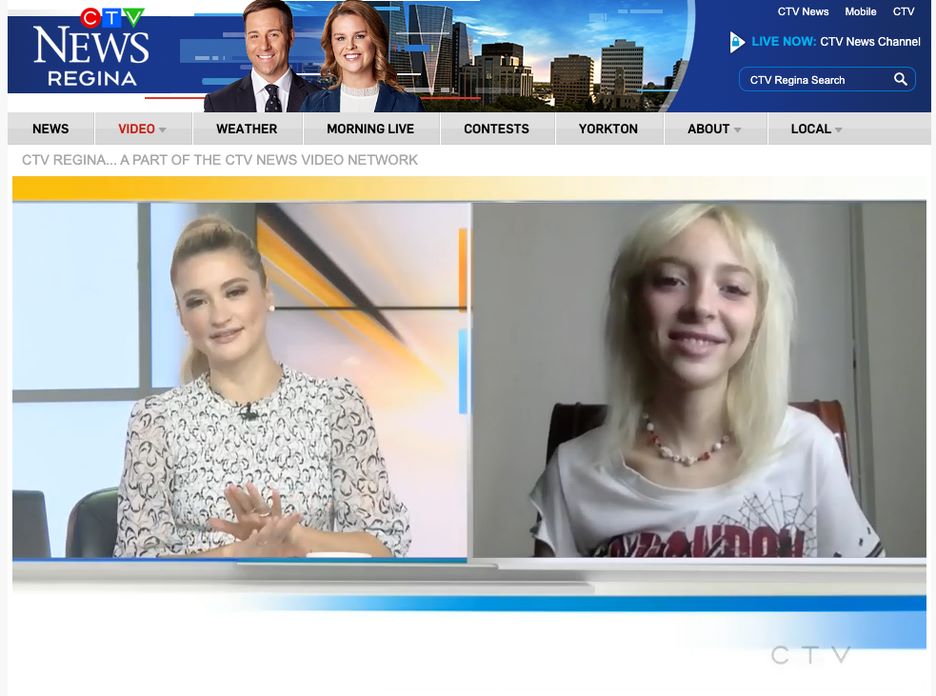Open the Mobile link at top right
The image size is (936, 696).
click(x=861, y=11)
